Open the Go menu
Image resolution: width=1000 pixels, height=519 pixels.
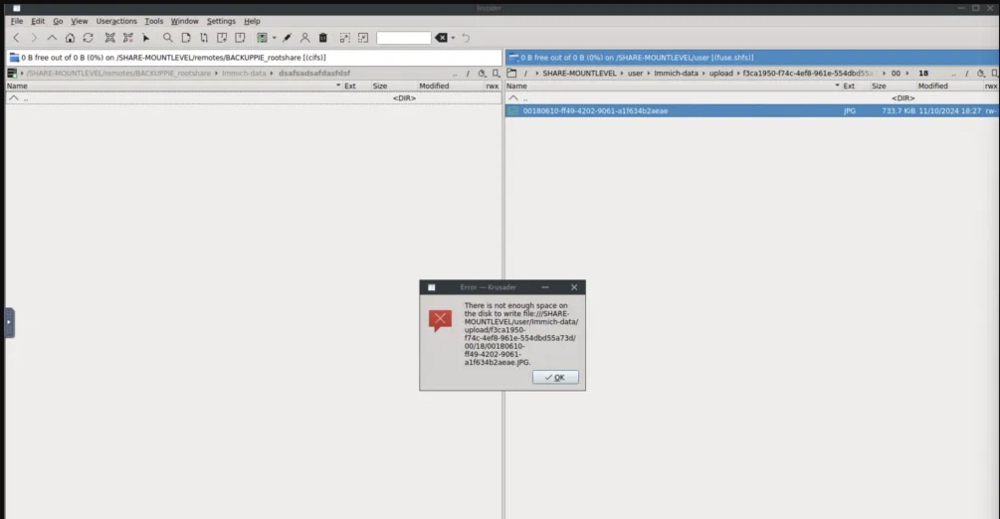point(58,21)
